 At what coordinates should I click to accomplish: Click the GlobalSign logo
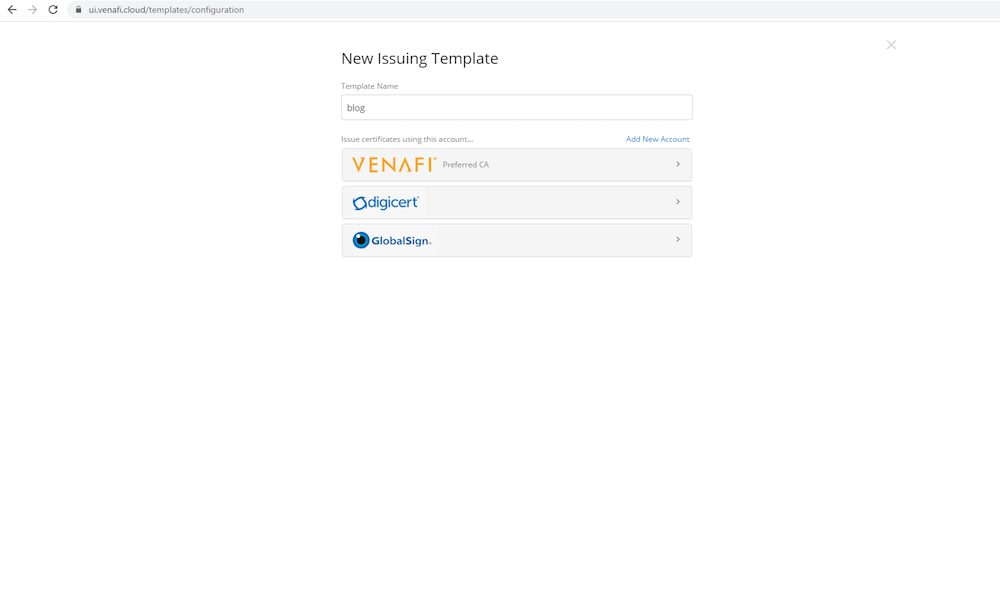(392, 240)
